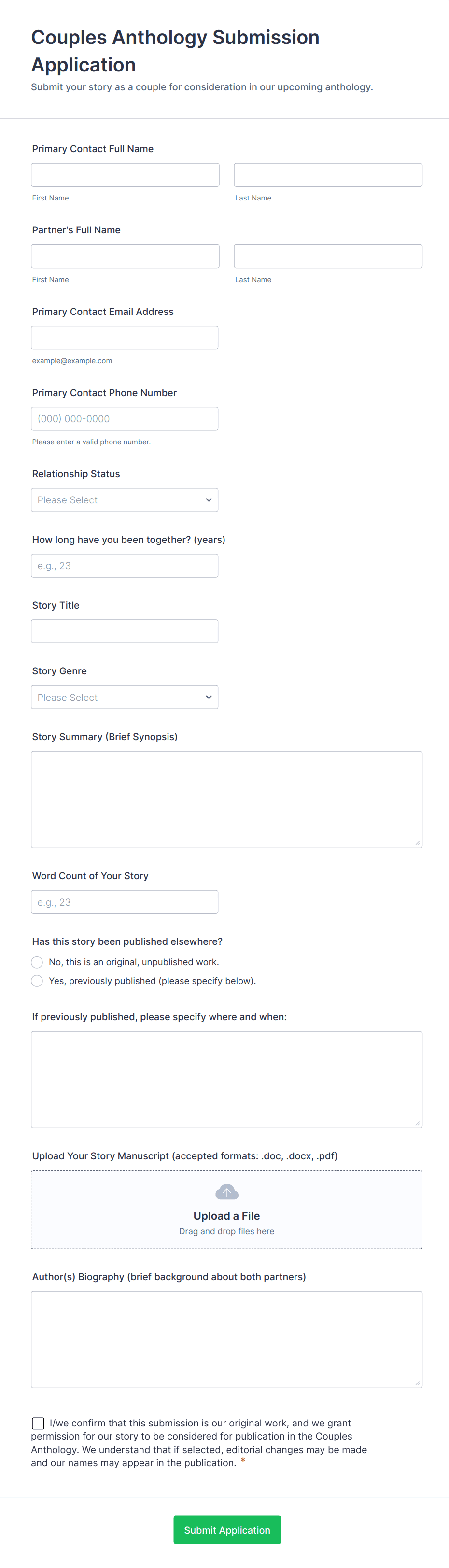Click the Author Biography textarea resize handle

[417, 1383]
